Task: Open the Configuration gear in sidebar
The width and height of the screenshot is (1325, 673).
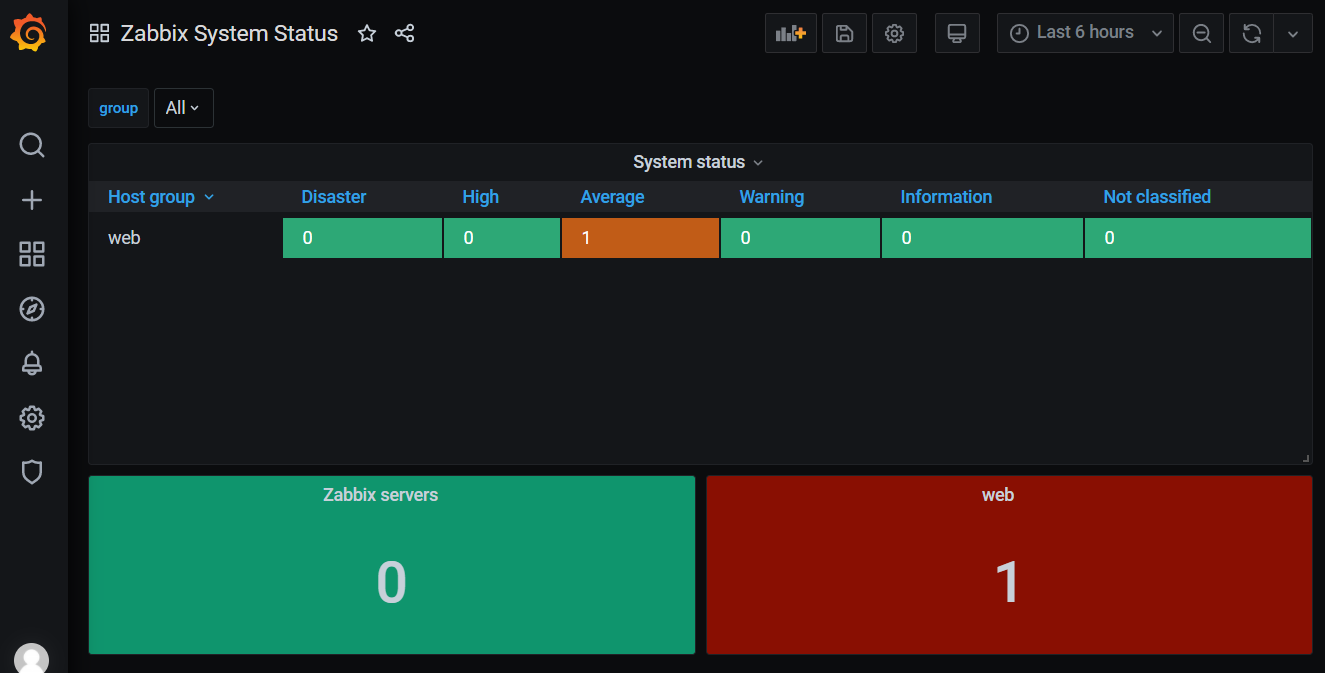Action: pos(32,417)
